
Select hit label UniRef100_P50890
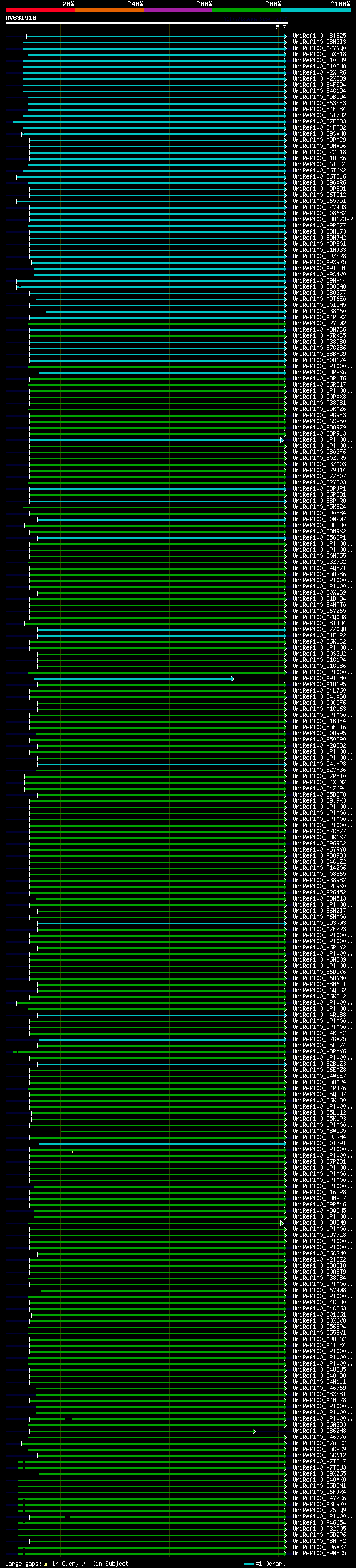[x=319, y=740]
